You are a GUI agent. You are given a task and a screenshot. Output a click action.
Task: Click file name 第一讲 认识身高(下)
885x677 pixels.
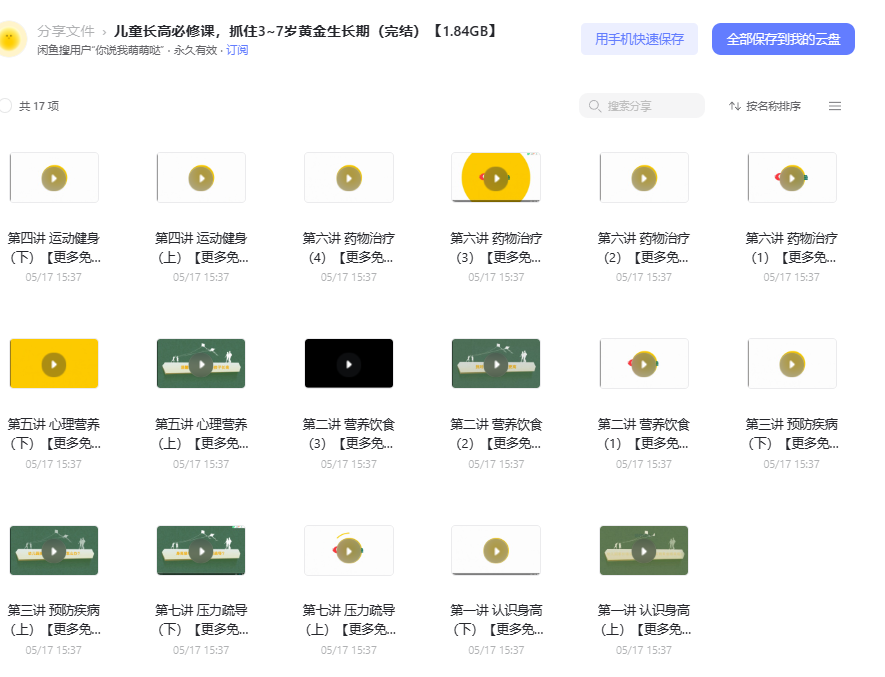pos(496,619)
